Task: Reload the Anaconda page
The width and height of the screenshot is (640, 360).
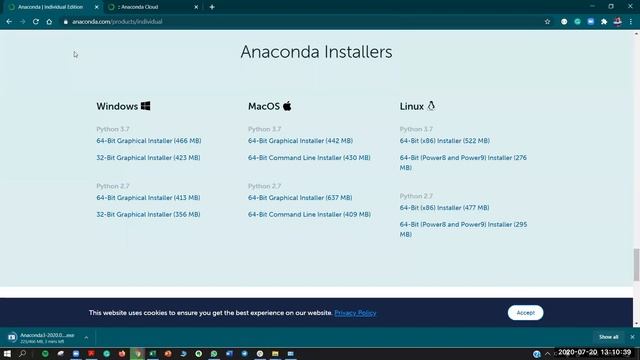Action: point(36,22)
